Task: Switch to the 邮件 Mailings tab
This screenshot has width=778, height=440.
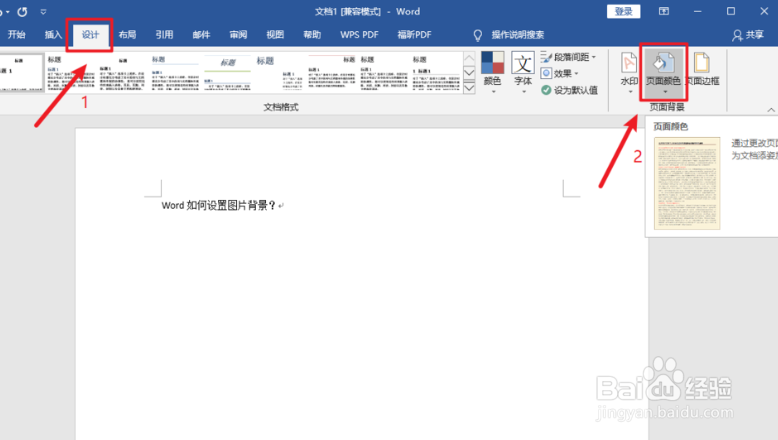Action: click(201, 35)
